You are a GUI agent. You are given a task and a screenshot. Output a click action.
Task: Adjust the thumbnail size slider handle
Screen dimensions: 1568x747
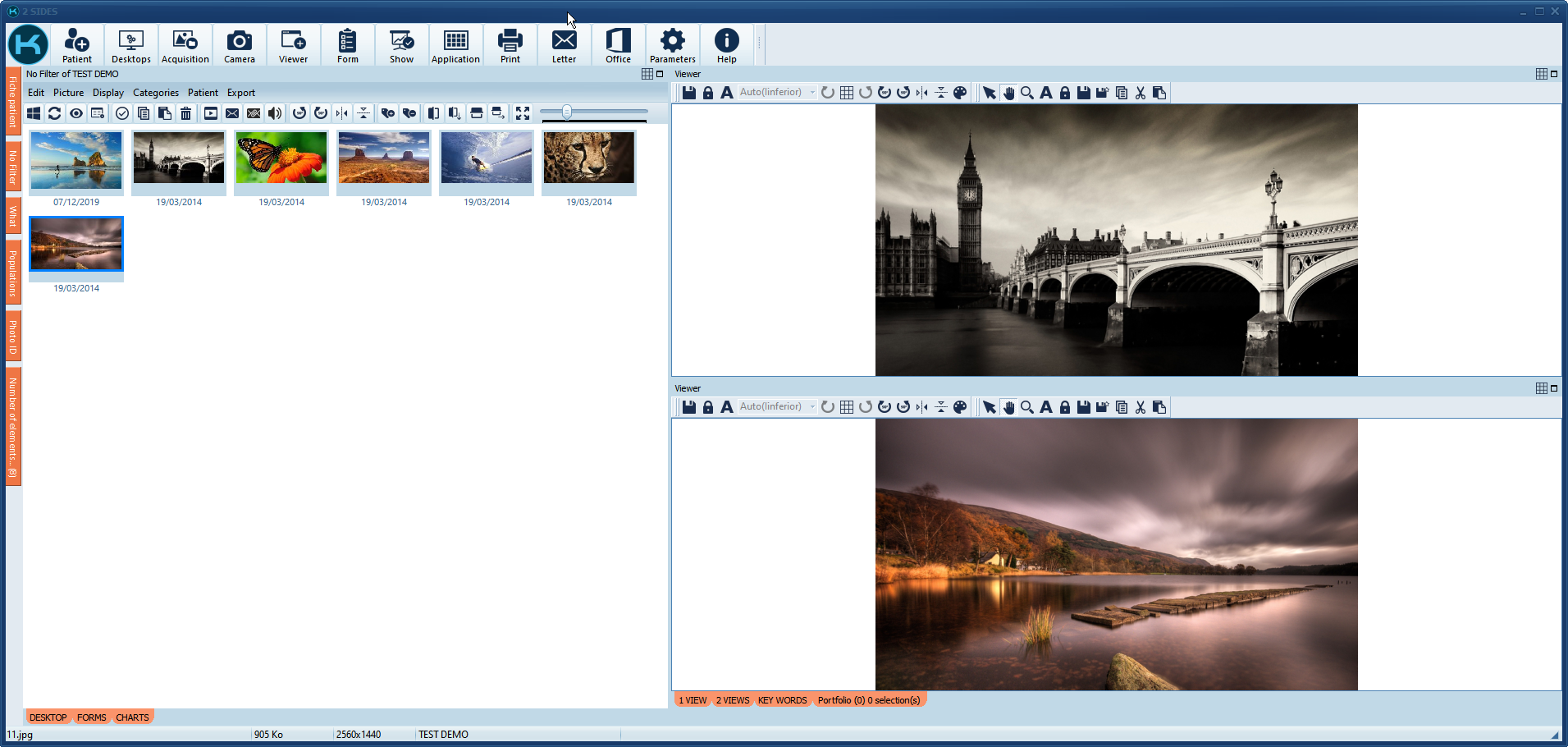[x=567, y=112]
